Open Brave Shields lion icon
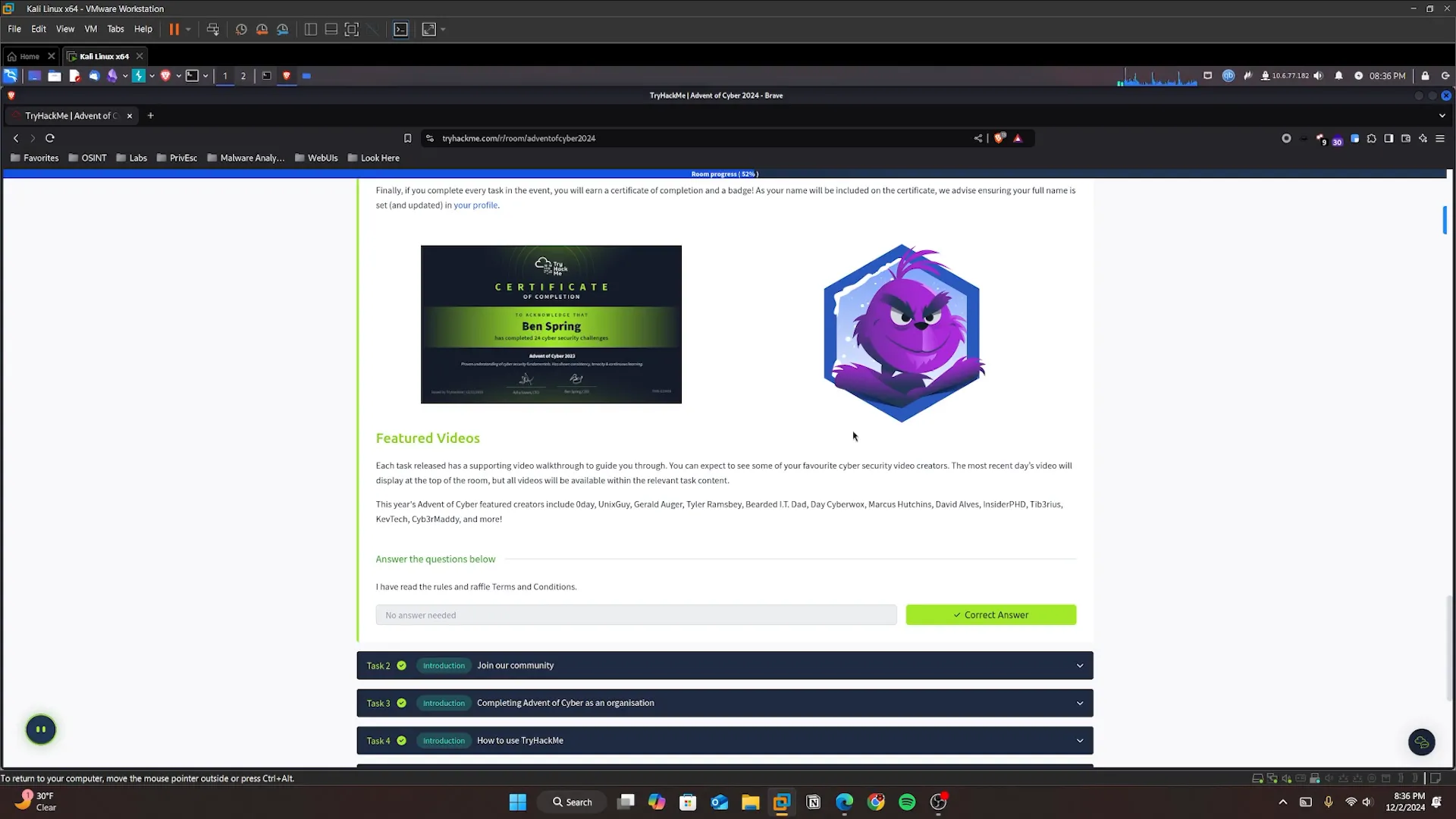Viewport: 1456px width, 819px height. click(x=999, y=138)
